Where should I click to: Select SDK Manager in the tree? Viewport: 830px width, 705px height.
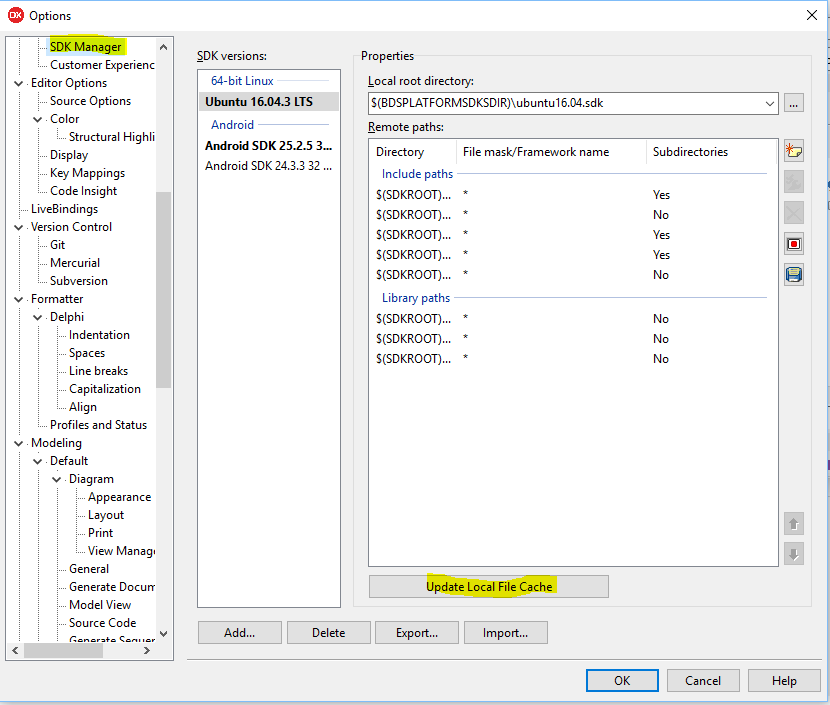[x=86, y=47]
